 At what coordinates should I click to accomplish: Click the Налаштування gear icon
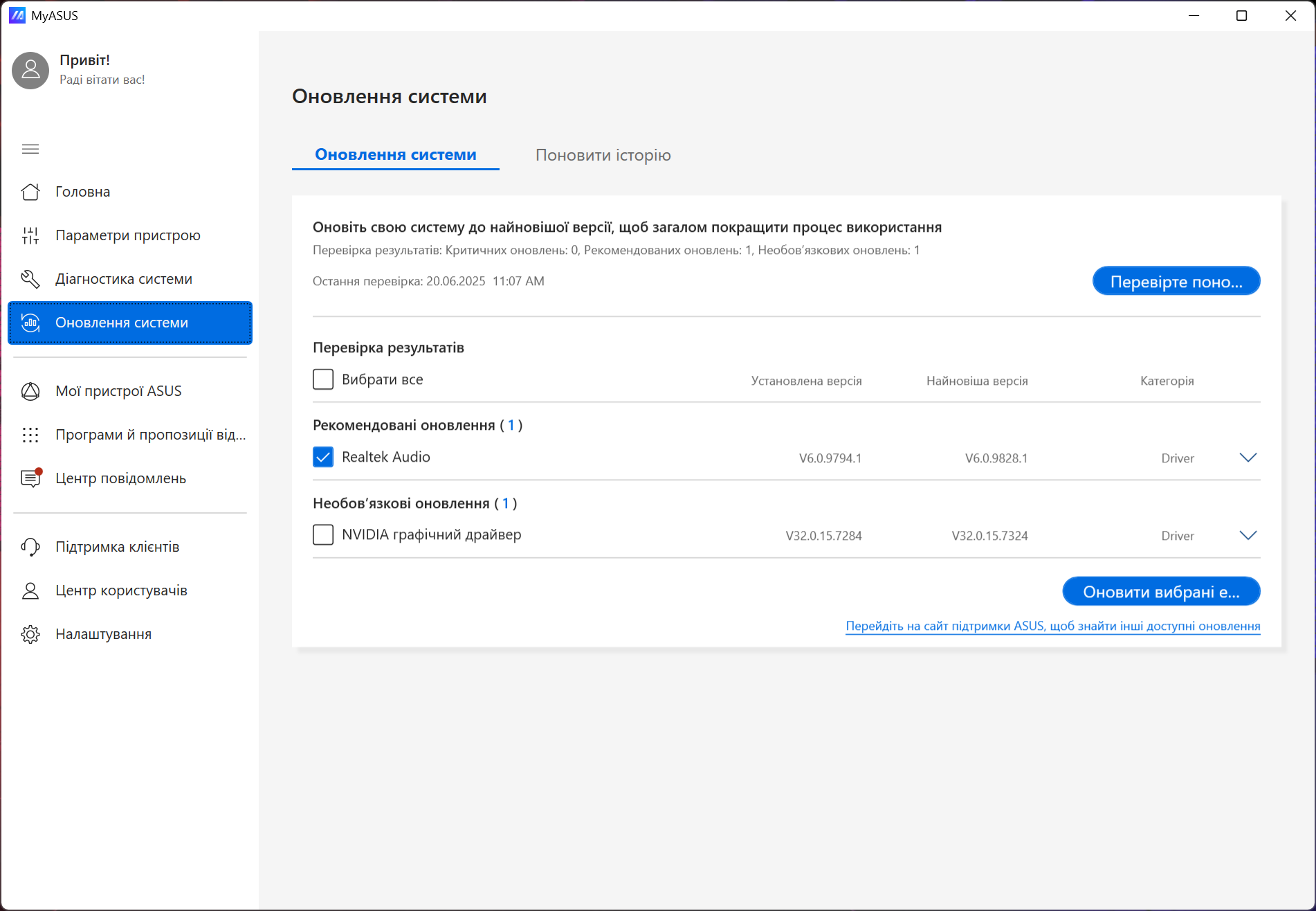[30, 634]
